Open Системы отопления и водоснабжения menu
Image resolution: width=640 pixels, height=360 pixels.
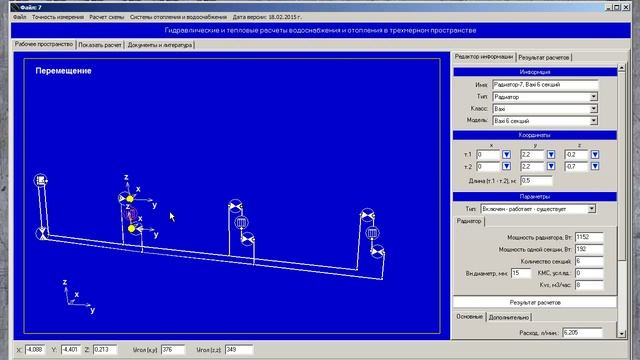tap(178, 17)
